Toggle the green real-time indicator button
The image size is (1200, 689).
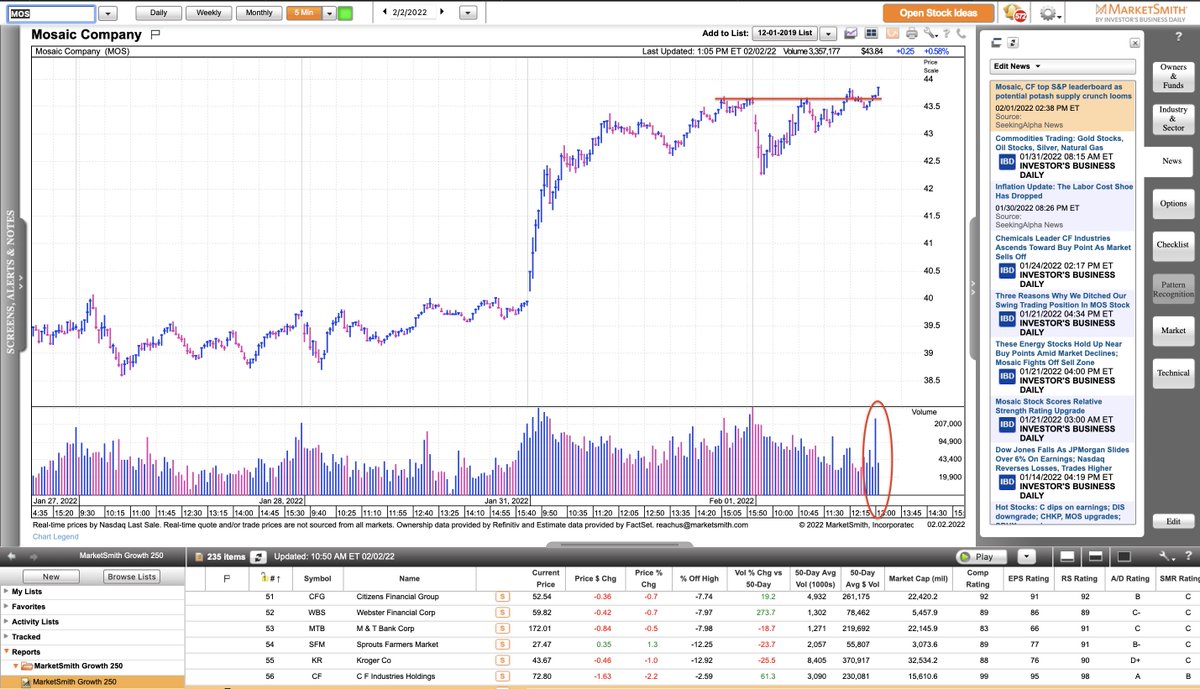coord(345,13)
